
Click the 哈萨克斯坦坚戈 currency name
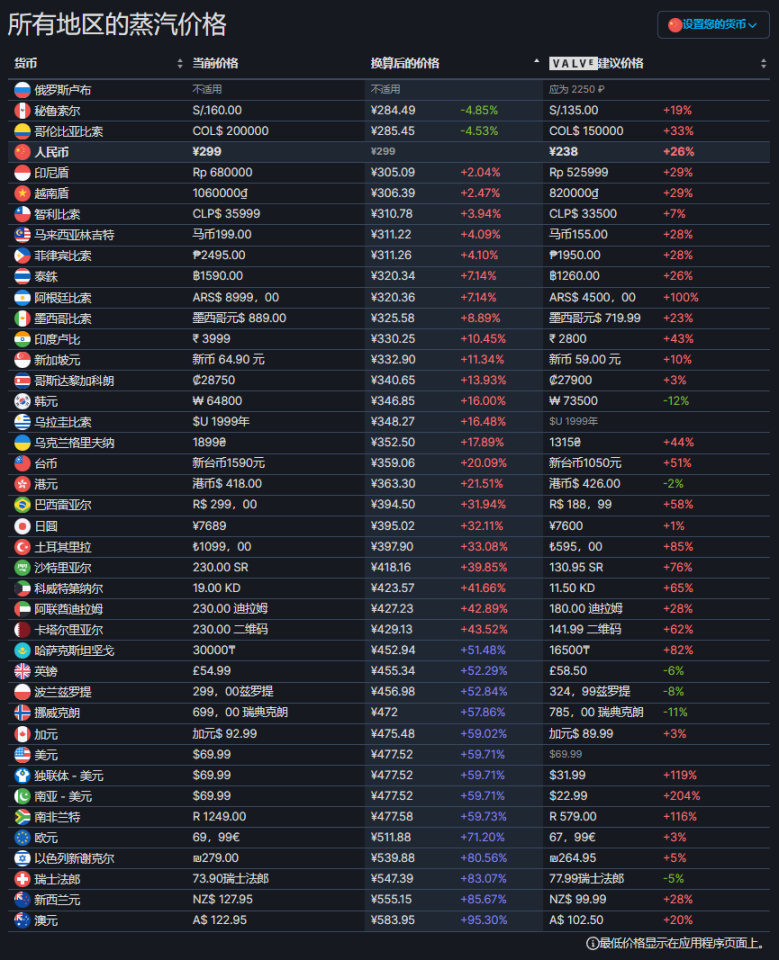[x=74, y=651]
